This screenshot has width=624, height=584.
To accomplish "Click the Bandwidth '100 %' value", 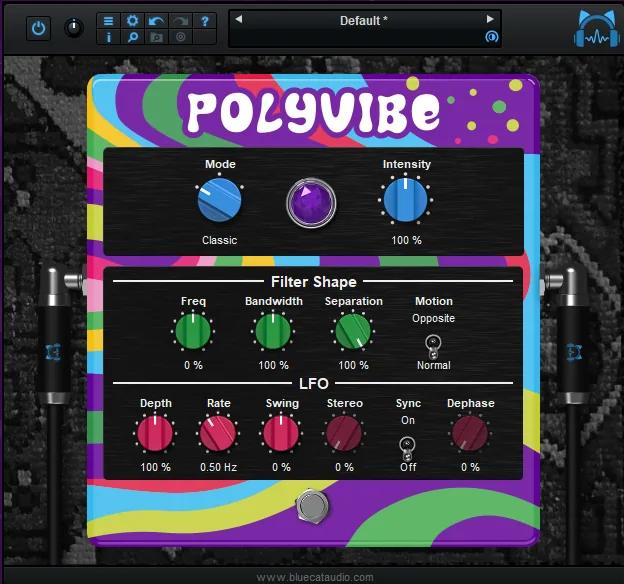I will coord(273,365).
